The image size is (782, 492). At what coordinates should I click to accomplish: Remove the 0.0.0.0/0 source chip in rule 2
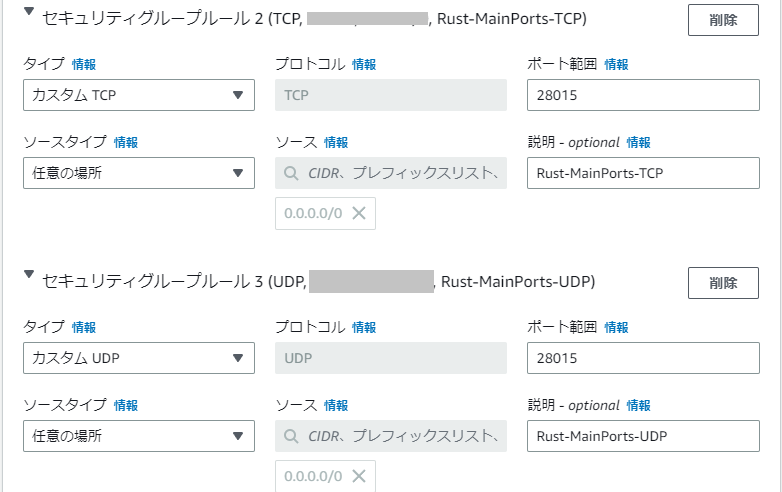(359, 213)
